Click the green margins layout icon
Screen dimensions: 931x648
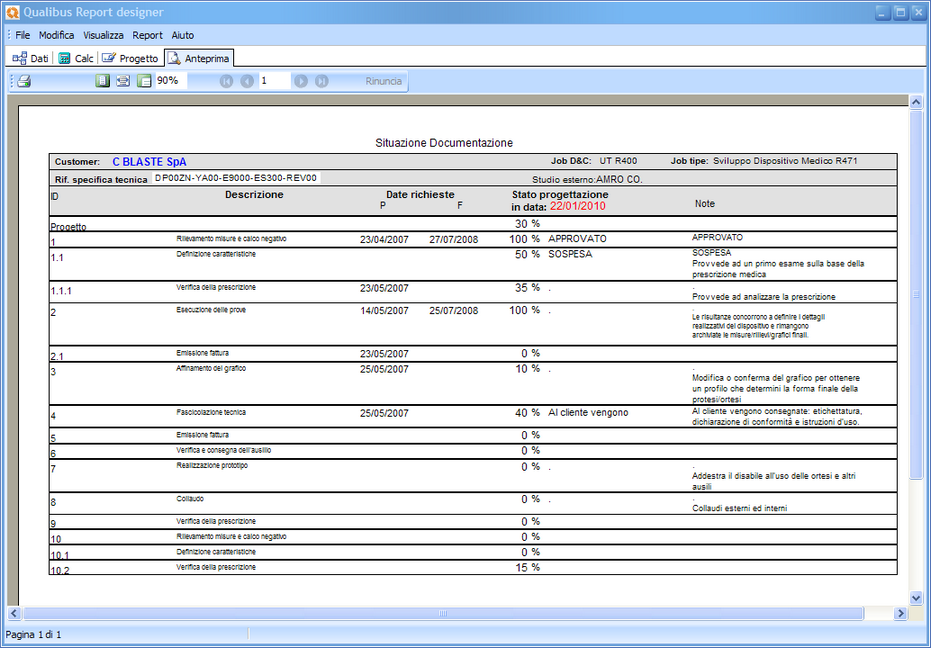tap(144, 81)
